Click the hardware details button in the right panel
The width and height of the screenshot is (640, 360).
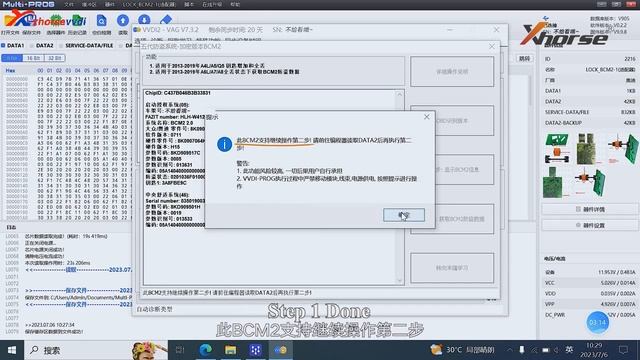tap(589, 209)
